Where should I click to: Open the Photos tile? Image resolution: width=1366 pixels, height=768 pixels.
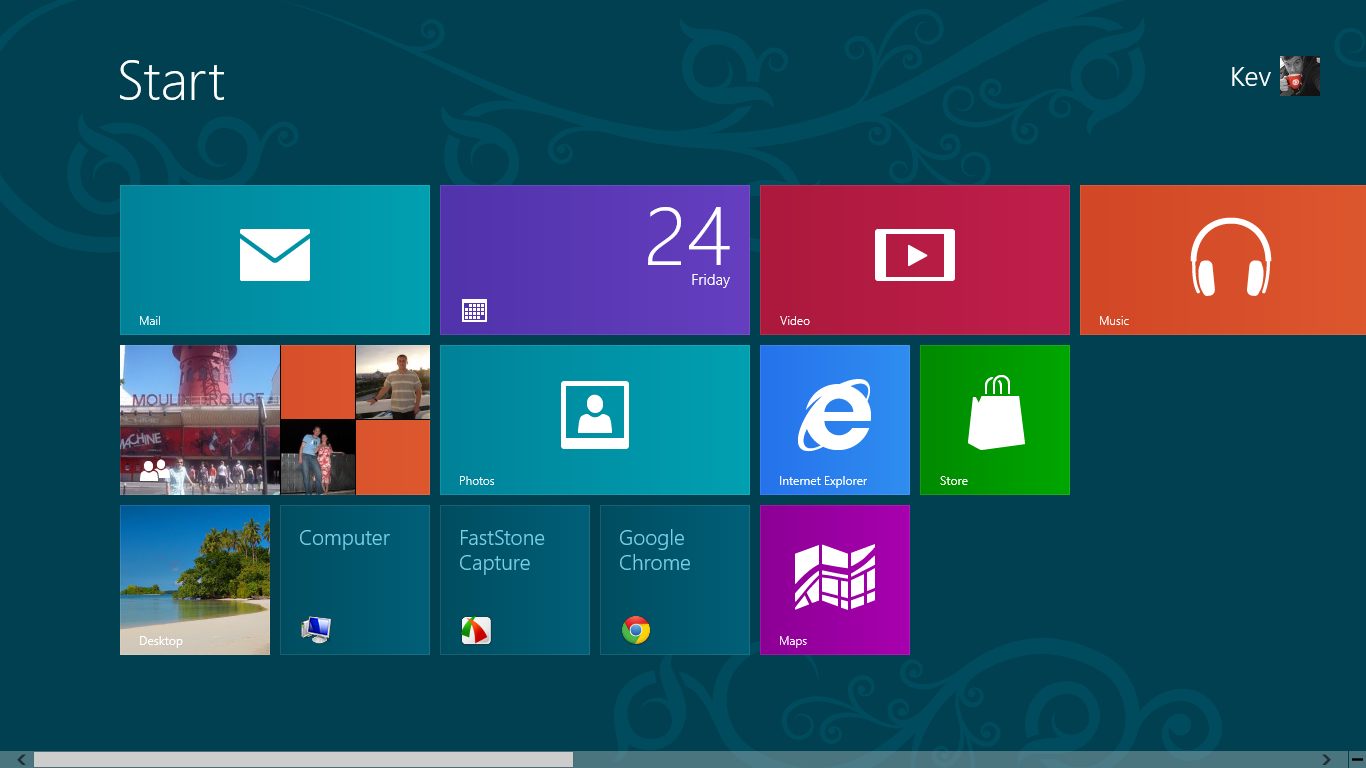tap(594, 419)
